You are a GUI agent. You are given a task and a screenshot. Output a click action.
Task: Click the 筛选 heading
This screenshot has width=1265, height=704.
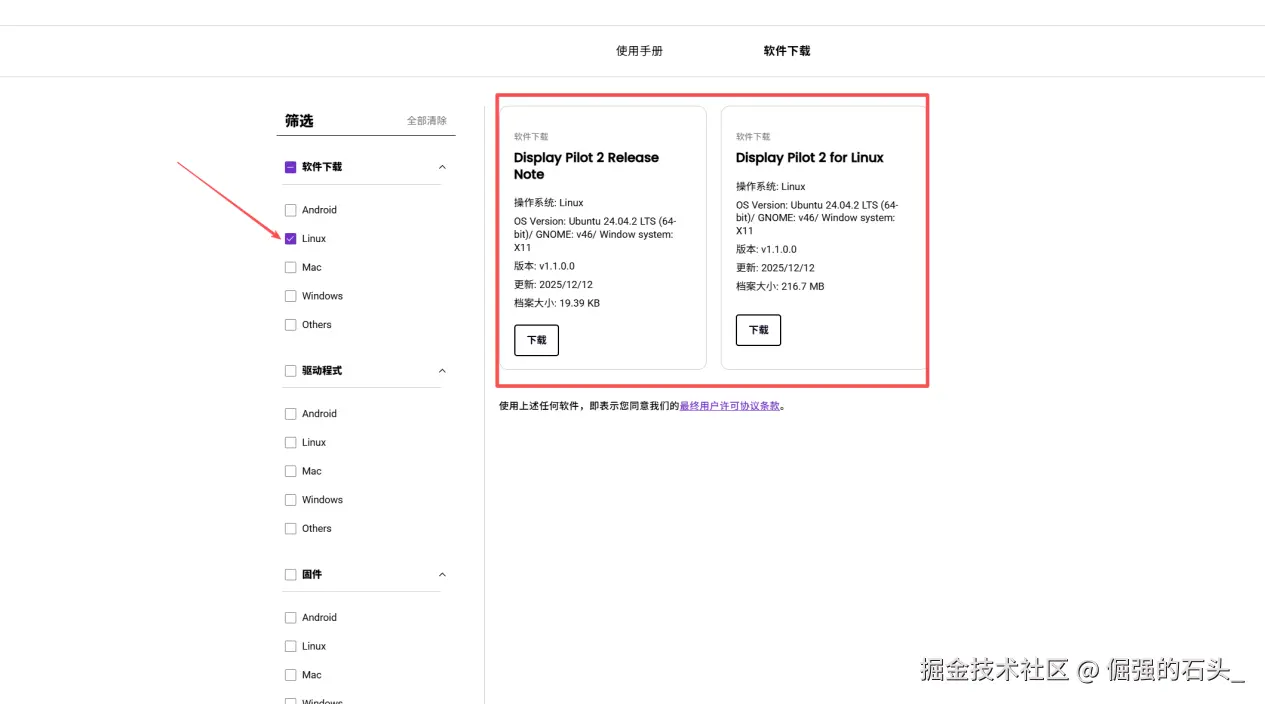click(299, 121)
